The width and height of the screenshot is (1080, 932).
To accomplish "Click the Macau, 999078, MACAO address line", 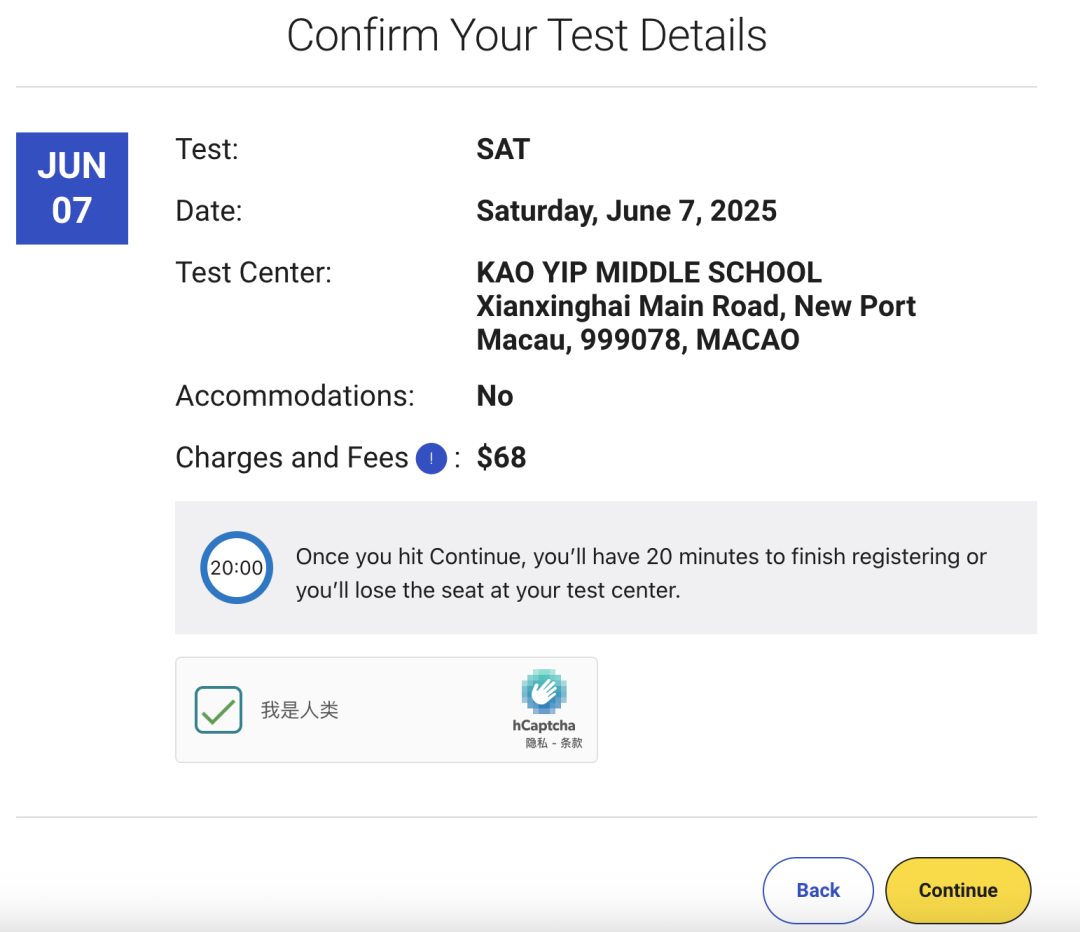I will coord(638,340).
